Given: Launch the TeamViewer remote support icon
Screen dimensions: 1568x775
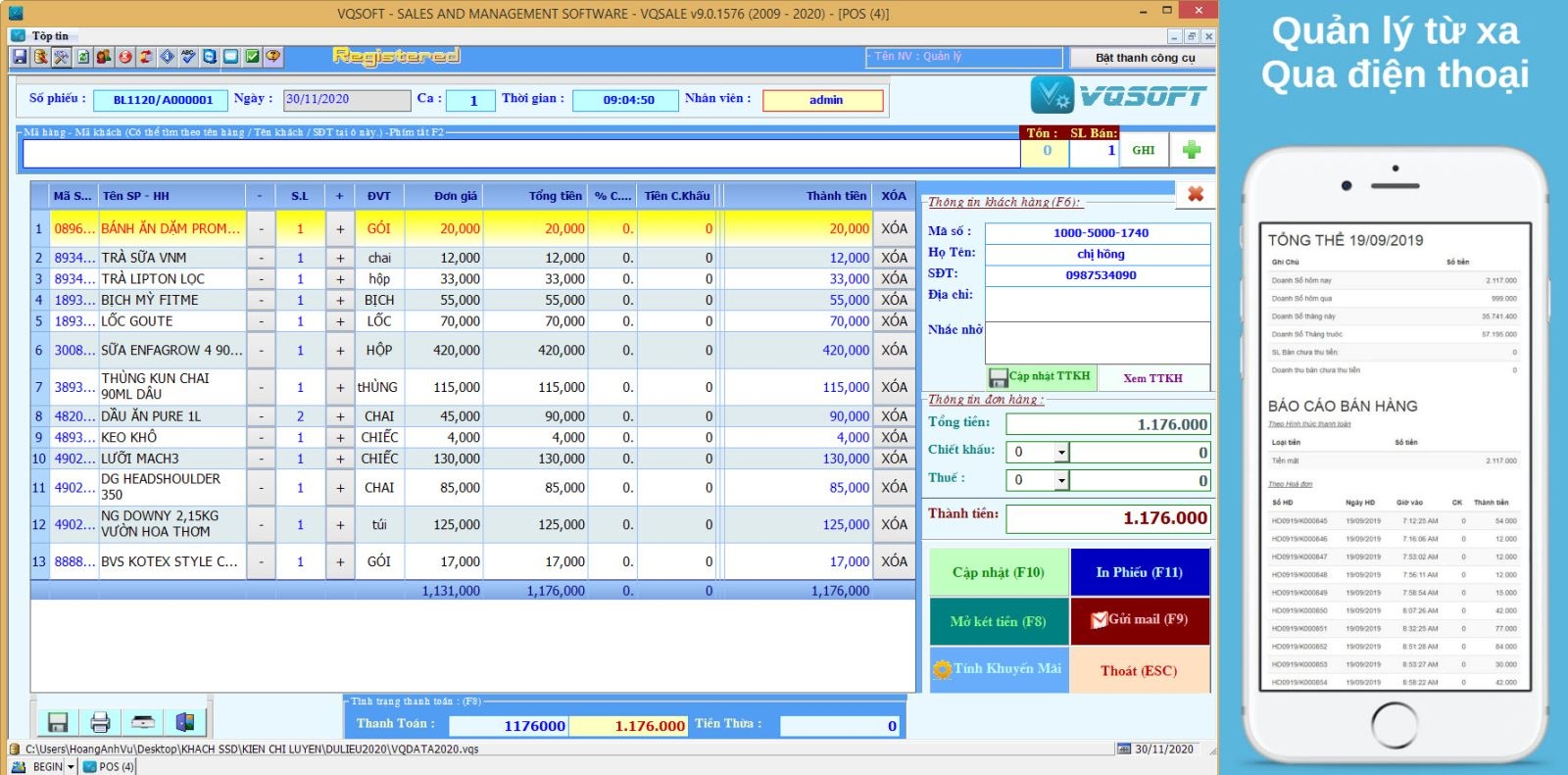Looking at the screenshot, I should [x=210, y=57].
